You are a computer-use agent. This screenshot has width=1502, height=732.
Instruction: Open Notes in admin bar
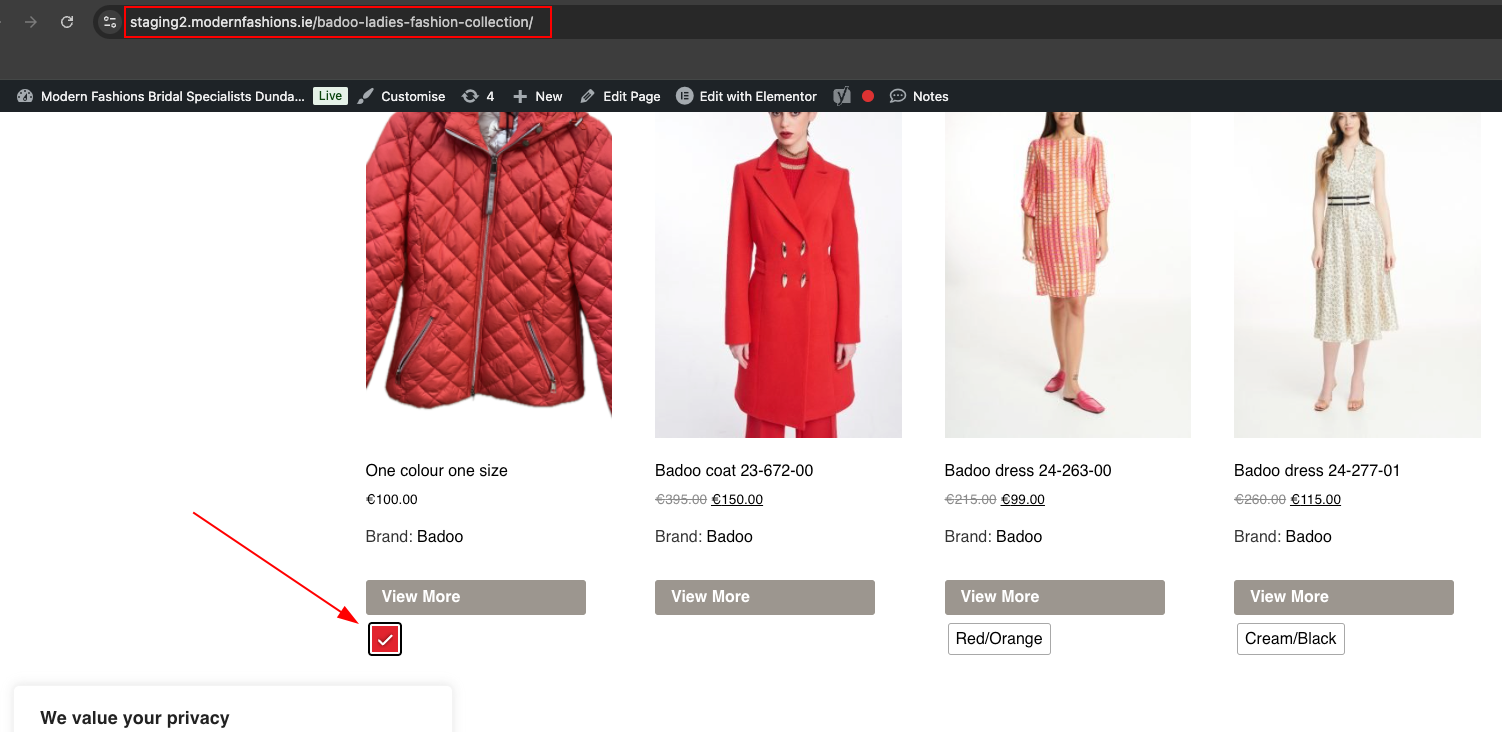[x=930, y=96]
